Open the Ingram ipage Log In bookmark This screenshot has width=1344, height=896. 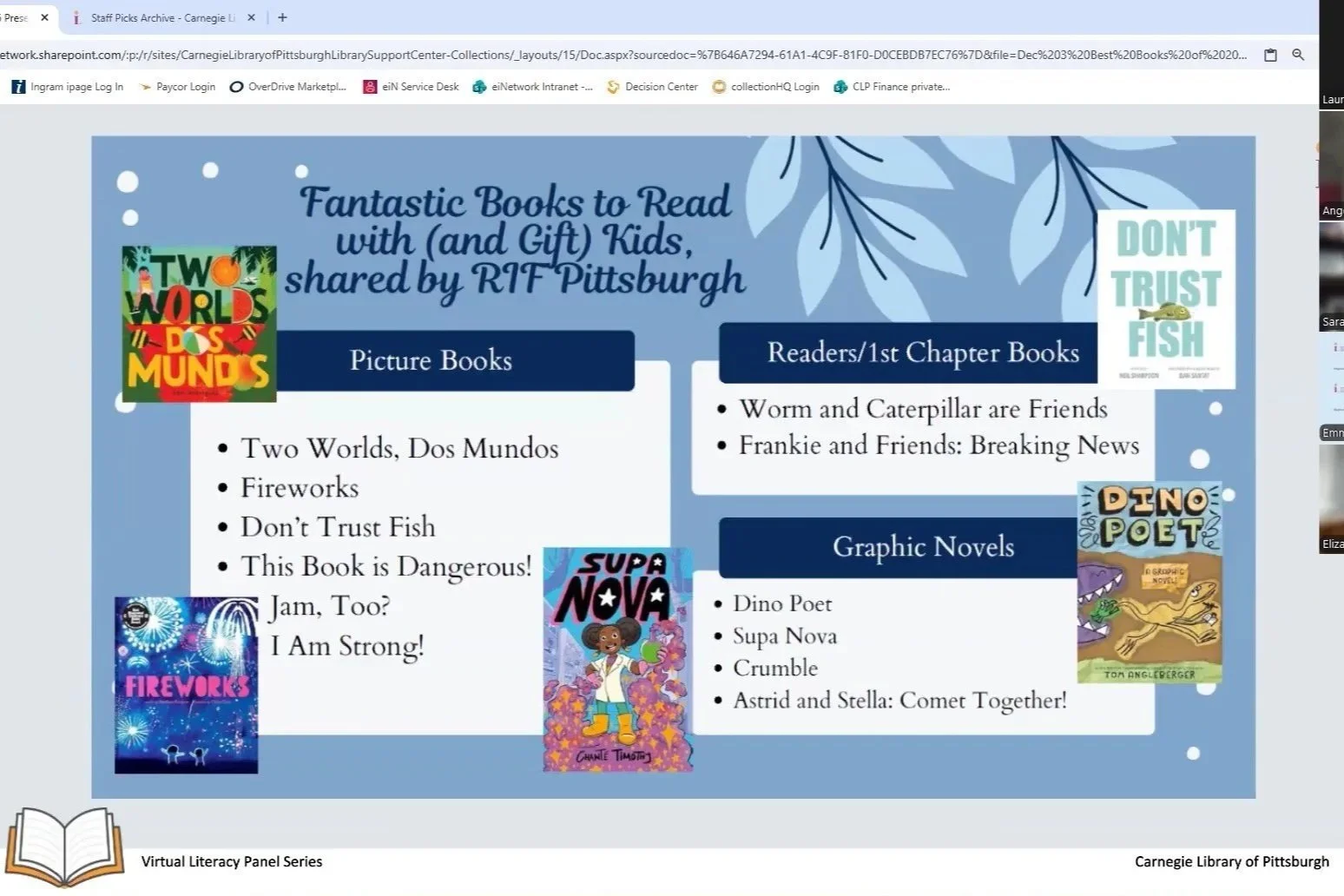coord(67,86)
